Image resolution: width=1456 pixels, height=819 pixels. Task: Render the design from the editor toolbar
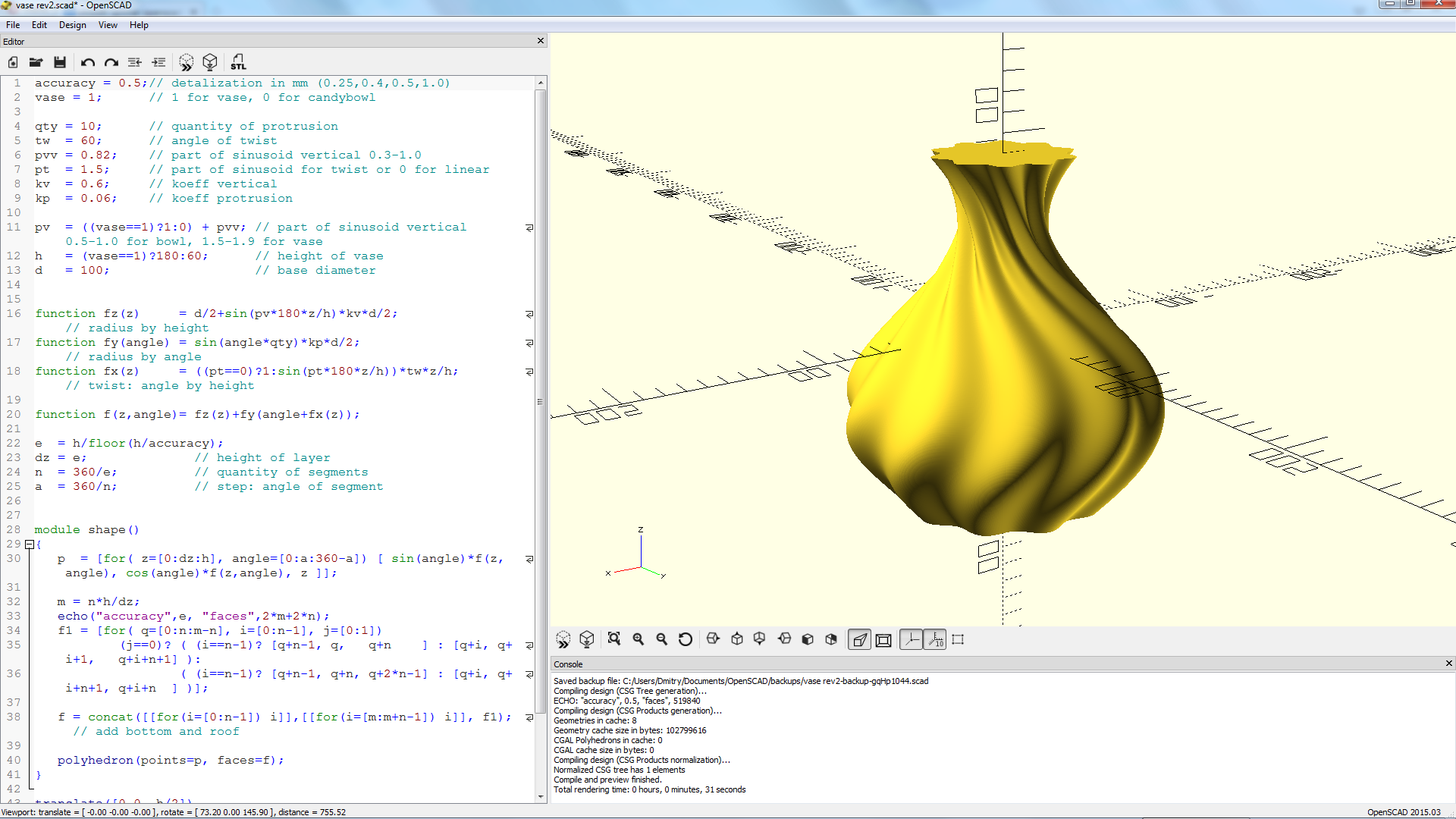210,62
